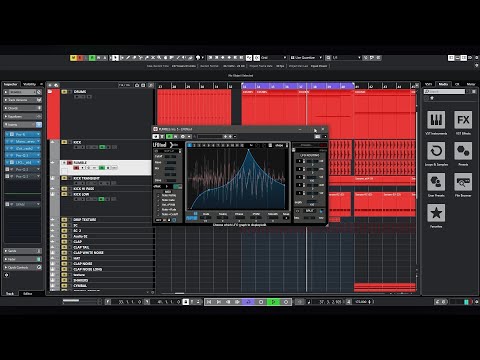
Task: Click the Cutoff slider in LFOTool
Action: coord(171,156)
